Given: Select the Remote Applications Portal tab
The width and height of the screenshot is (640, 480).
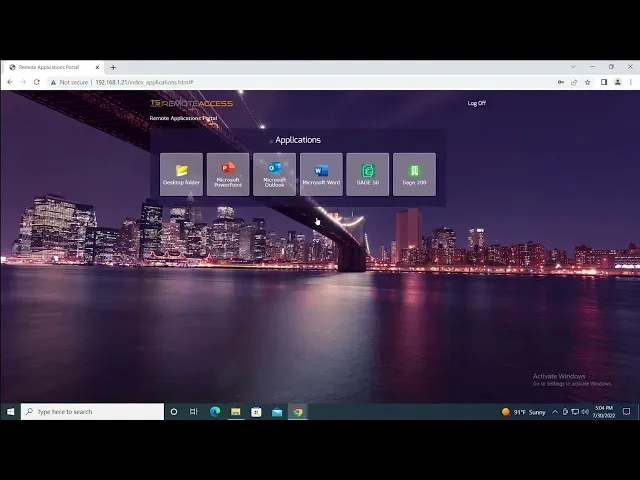Looking at the screenshot, I should click(x=50, y=67).
